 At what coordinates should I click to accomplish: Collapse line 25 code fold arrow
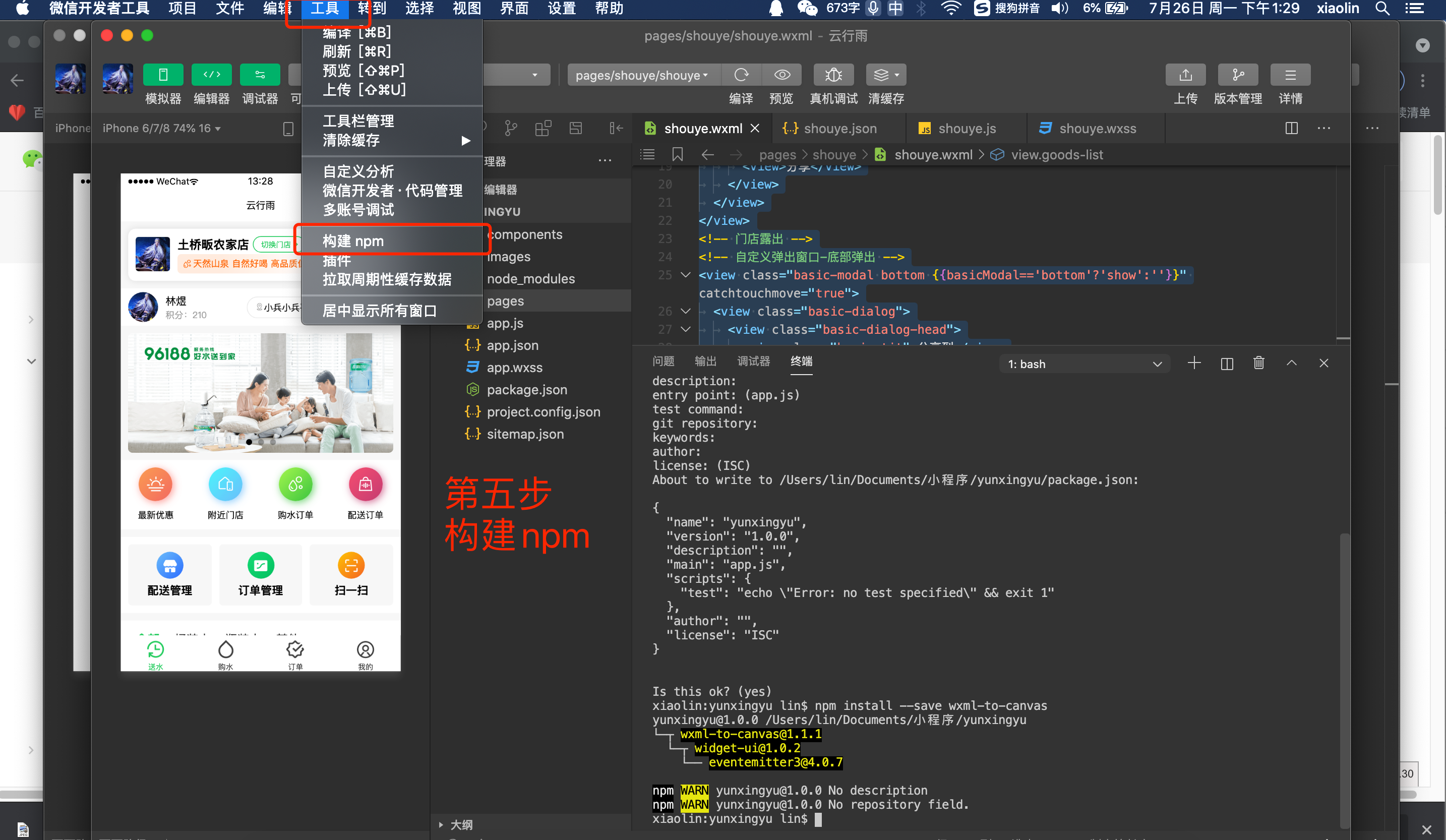click(x=685, y=275)
